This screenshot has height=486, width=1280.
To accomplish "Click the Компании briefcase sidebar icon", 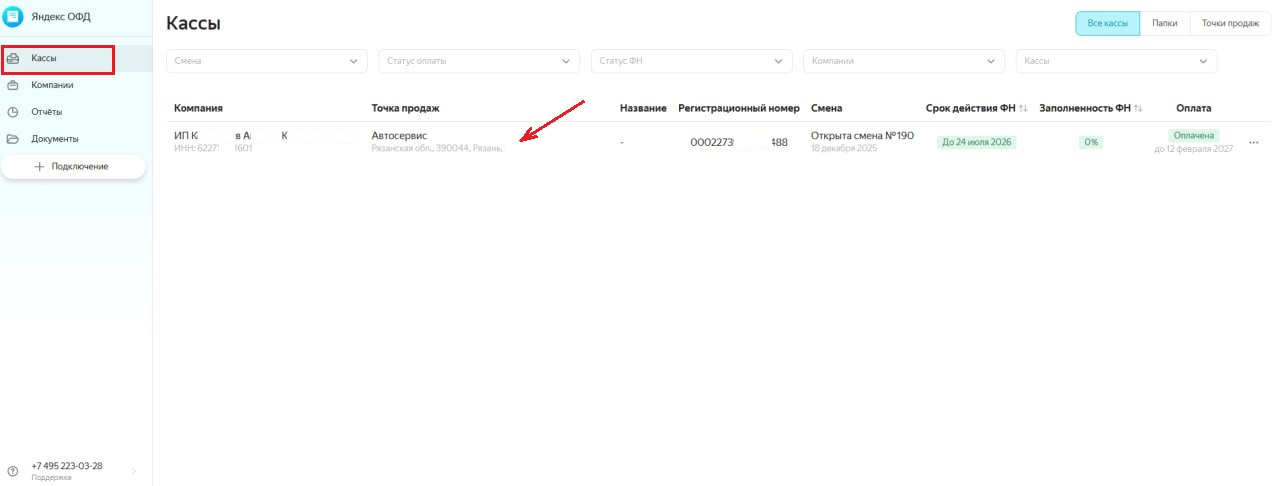I will click(x=13, y=86).
